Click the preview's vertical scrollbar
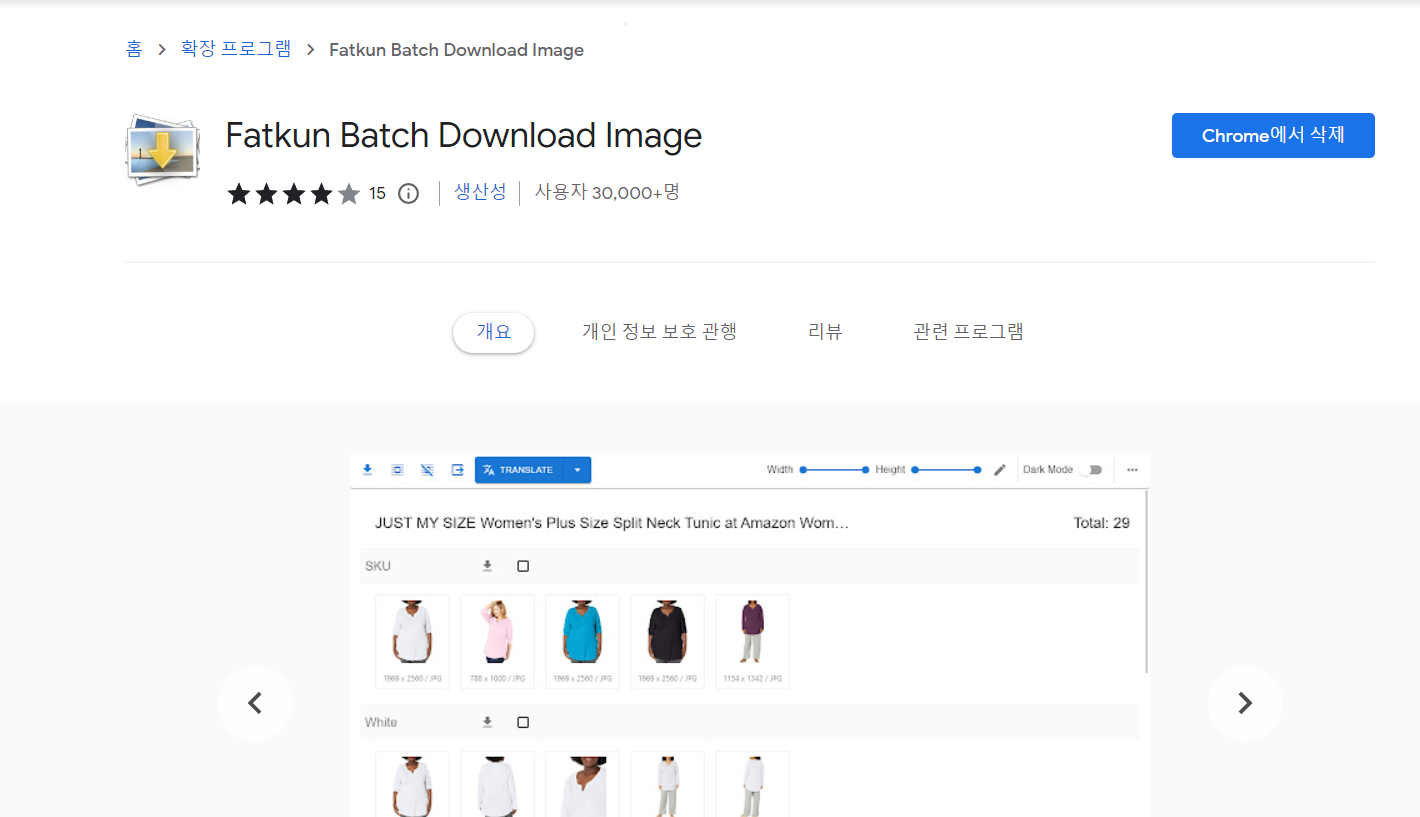1420x817 pixels. coord(1146,582)
